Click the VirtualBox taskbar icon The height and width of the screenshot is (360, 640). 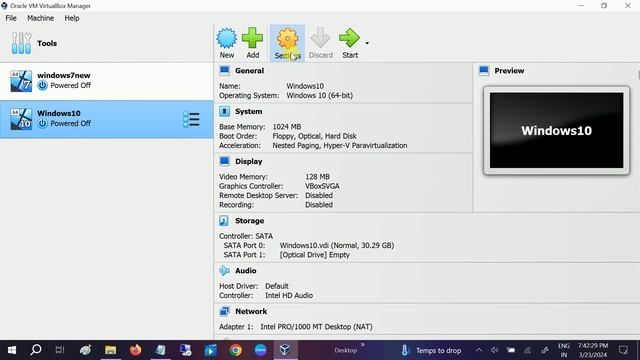pyautogui.click(x=285, y=350)
